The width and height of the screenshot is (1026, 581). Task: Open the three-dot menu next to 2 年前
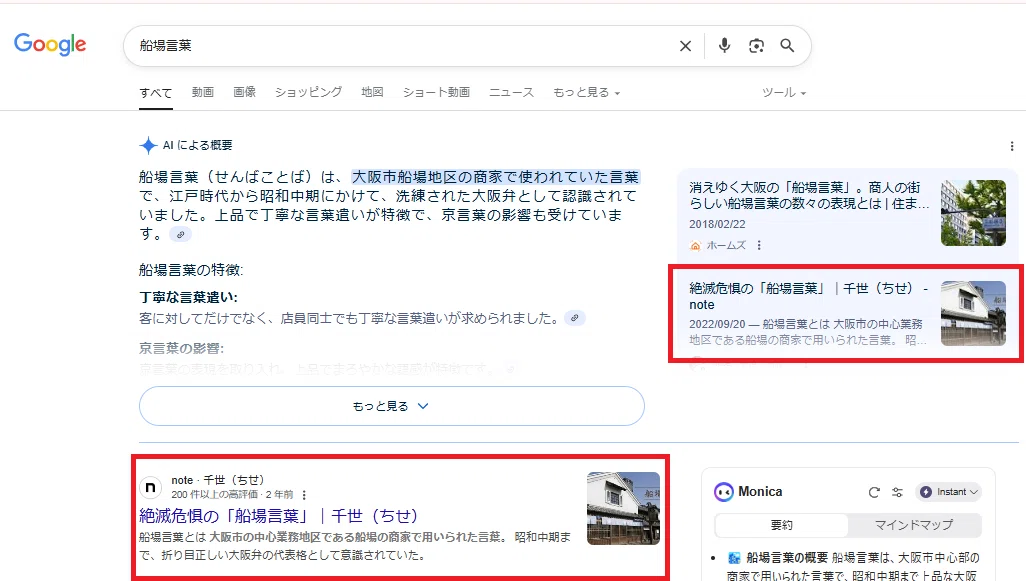(304, 495)
